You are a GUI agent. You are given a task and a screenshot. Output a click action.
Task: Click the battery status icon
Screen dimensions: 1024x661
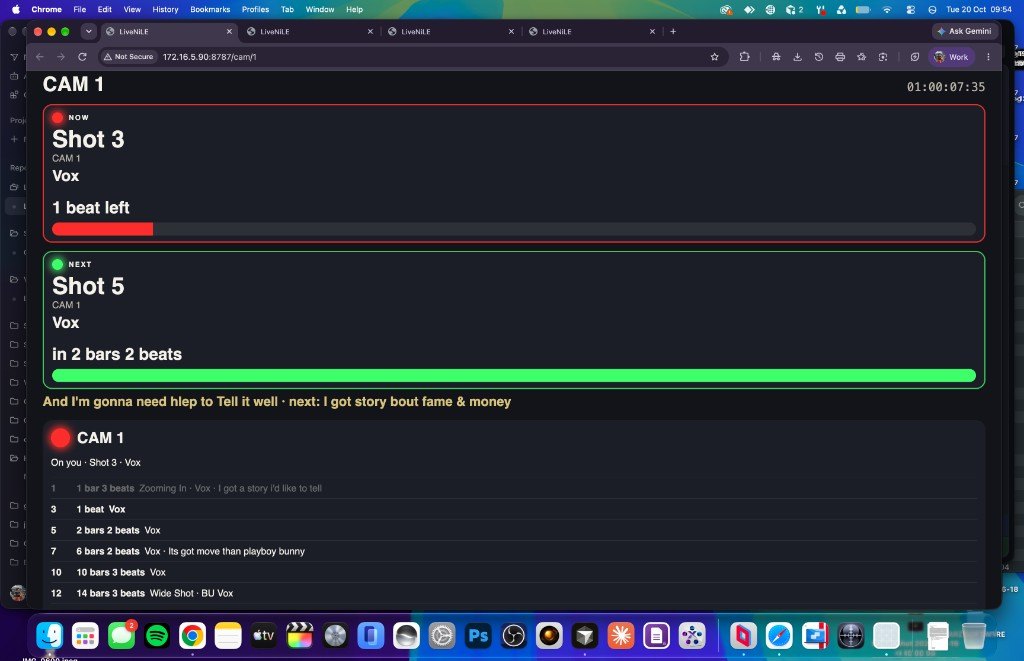click(863, 10)
